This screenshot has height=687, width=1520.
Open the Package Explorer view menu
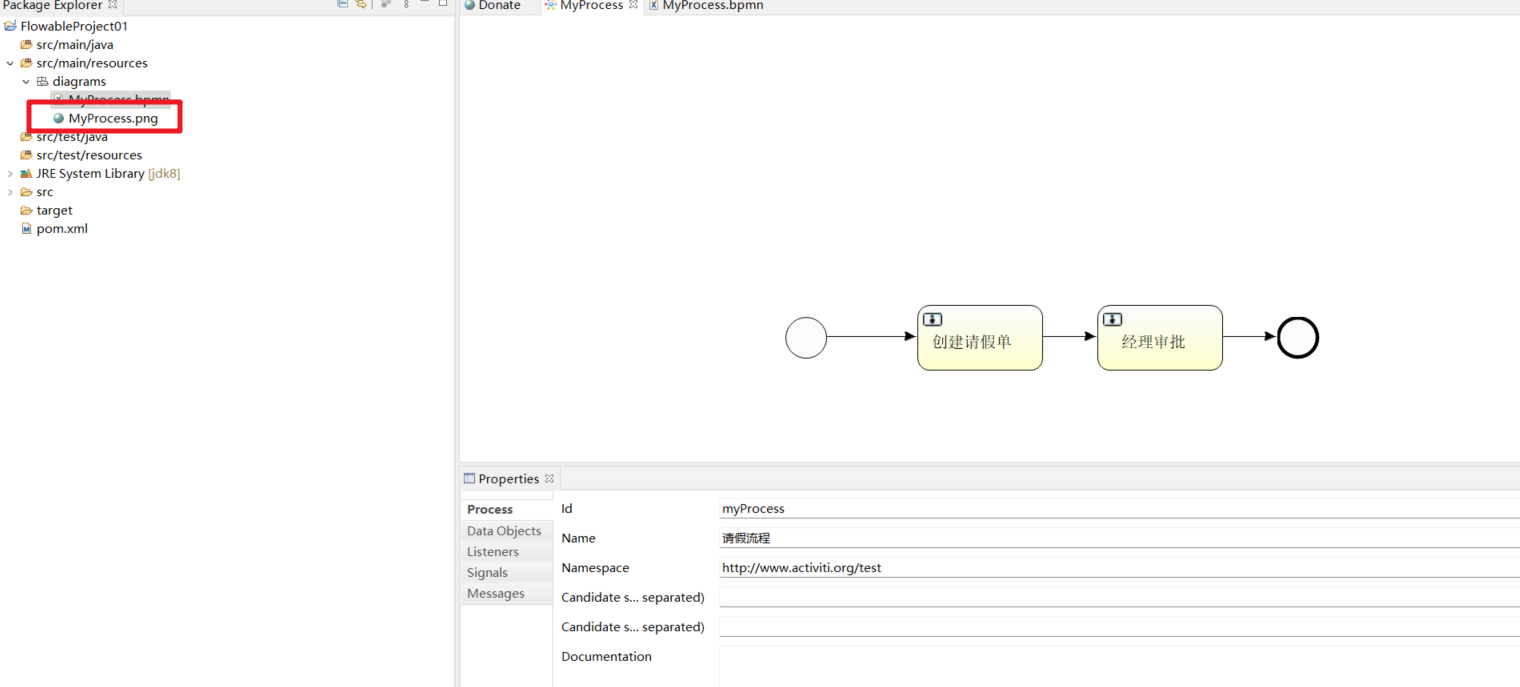click(x=405, y=4)
